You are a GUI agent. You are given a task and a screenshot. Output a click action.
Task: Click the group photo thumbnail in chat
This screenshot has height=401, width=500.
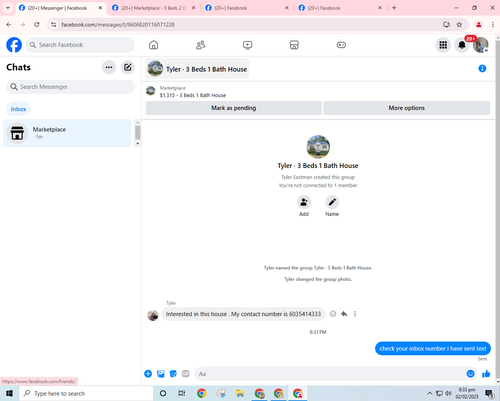(x=318, y=147)
